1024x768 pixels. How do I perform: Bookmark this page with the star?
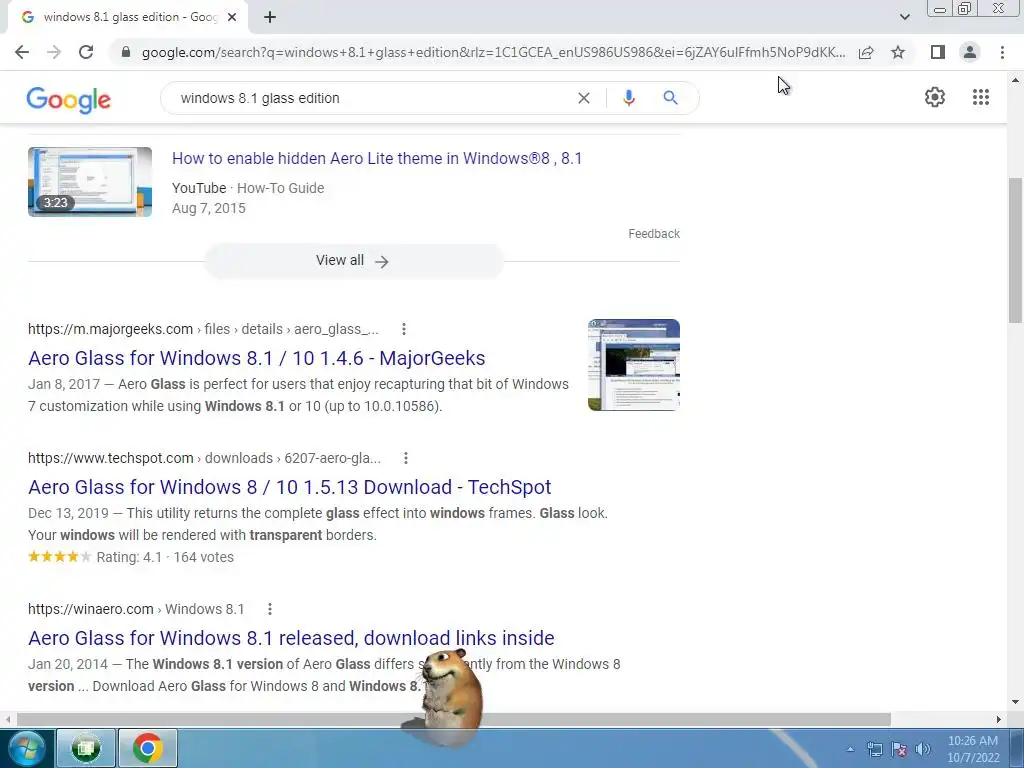pyautogui.click(x=898, y=52)
